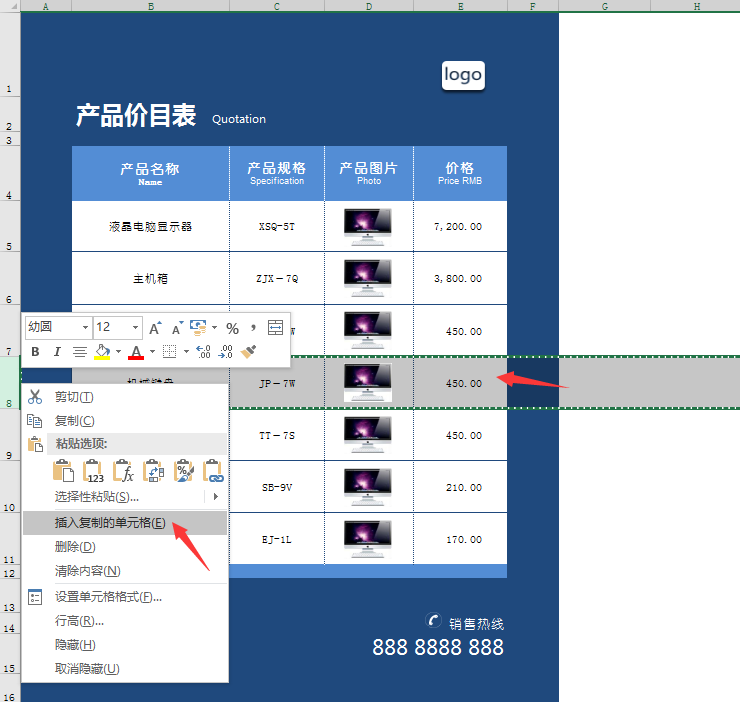Choose 清除内容(N) menu item
The image size is (740, 702).
pos(125,571)
